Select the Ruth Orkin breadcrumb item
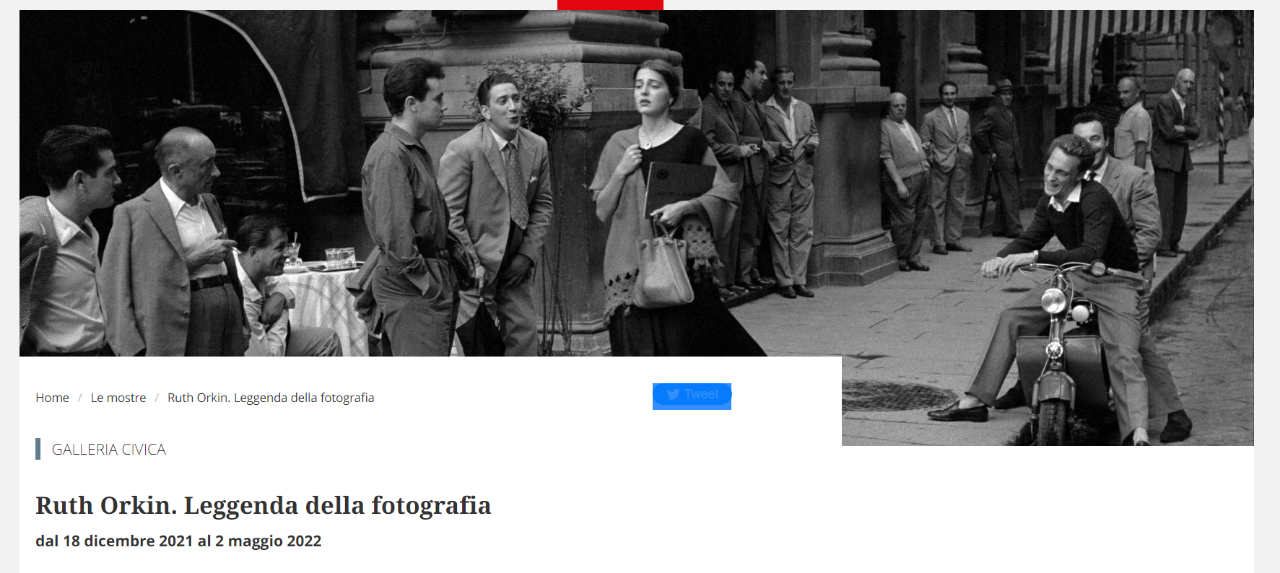The image size is (1280, 573). (271, 398)
